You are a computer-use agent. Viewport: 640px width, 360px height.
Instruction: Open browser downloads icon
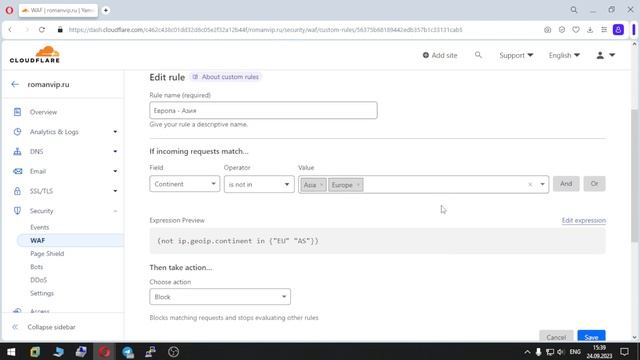coord(590,30)
